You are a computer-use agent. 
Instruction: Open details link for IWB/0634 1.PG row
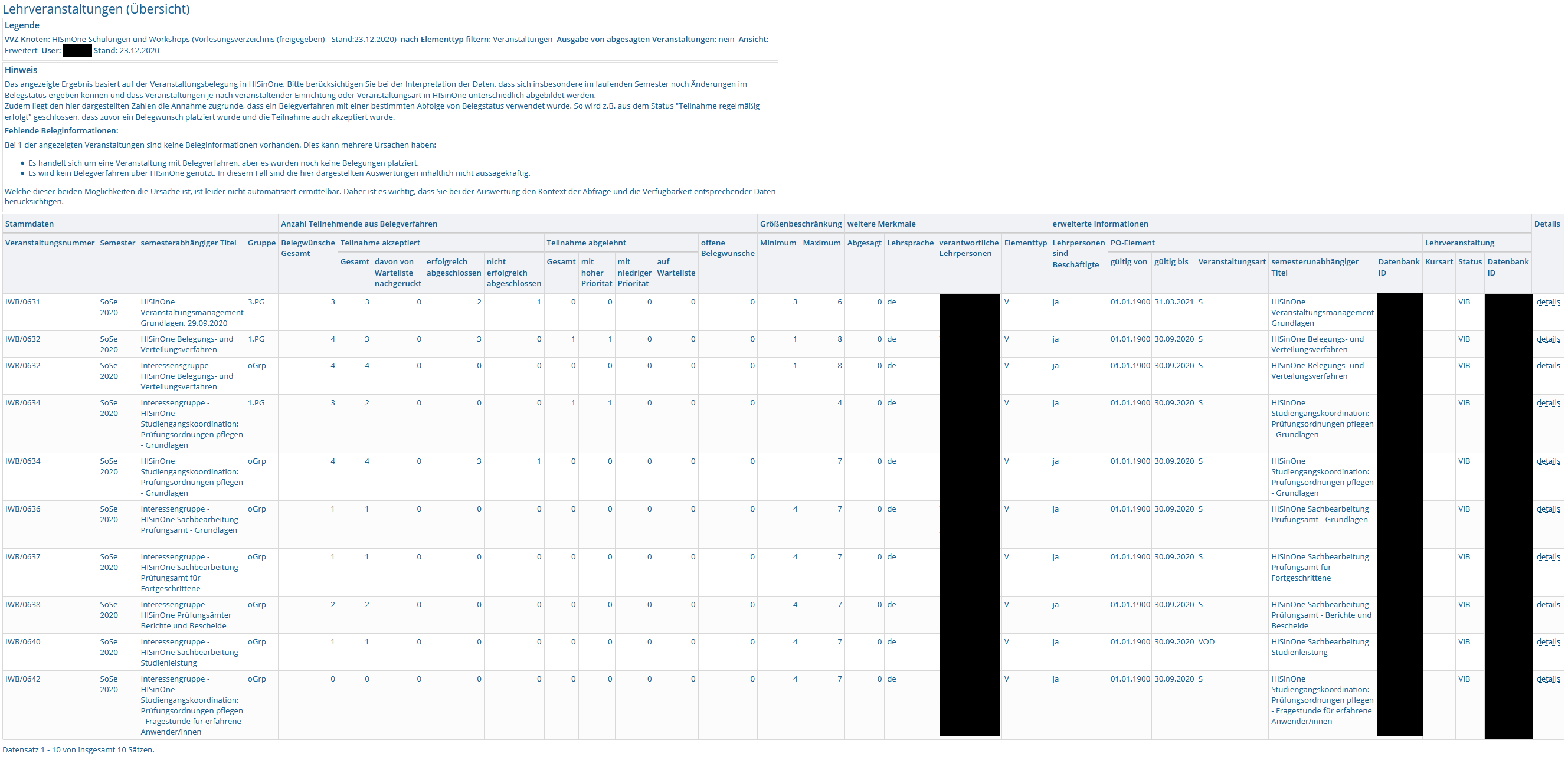1547,403
